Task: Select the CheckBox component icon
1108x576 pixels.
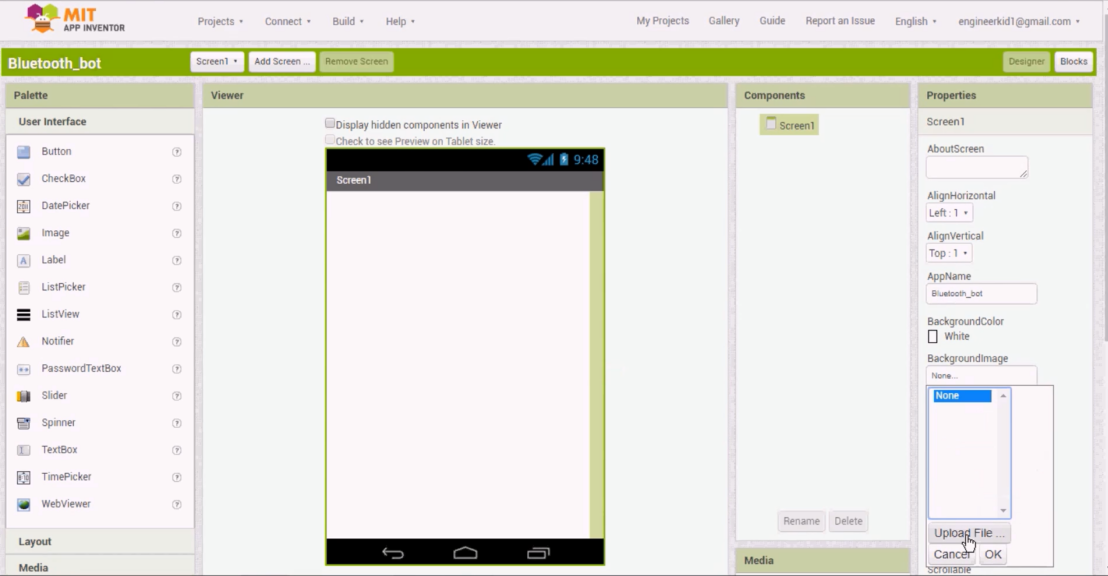Action: (x=23, y=179)
